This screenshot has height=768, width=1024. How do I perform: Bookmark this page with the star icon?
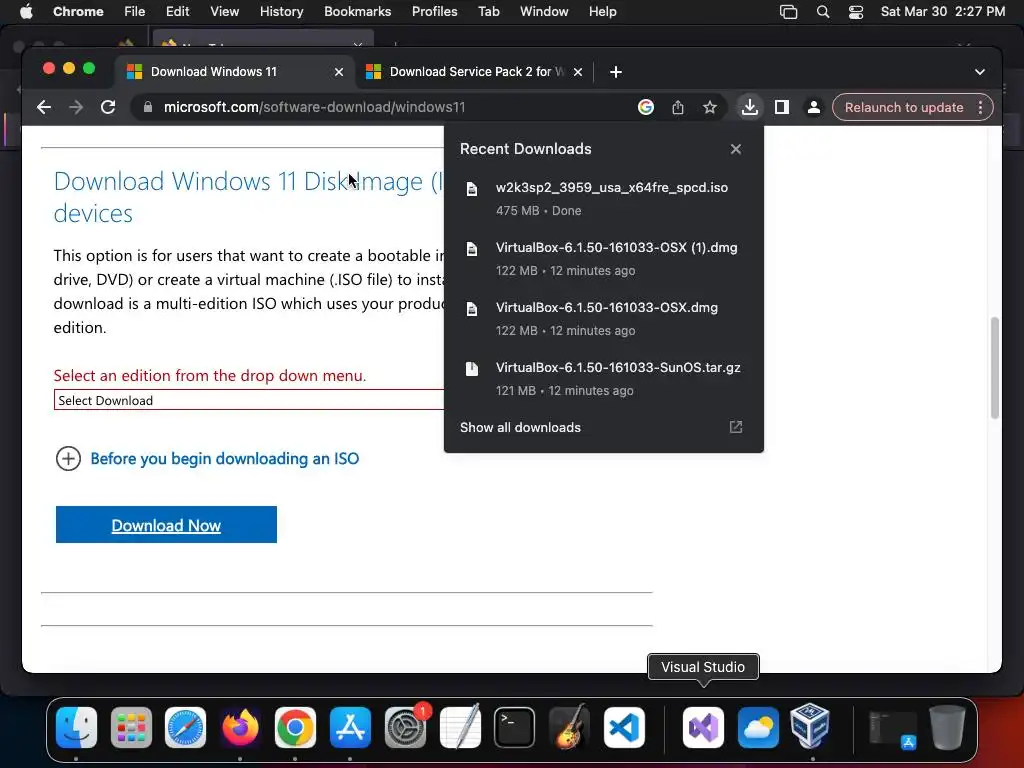[x=710, y=107]
